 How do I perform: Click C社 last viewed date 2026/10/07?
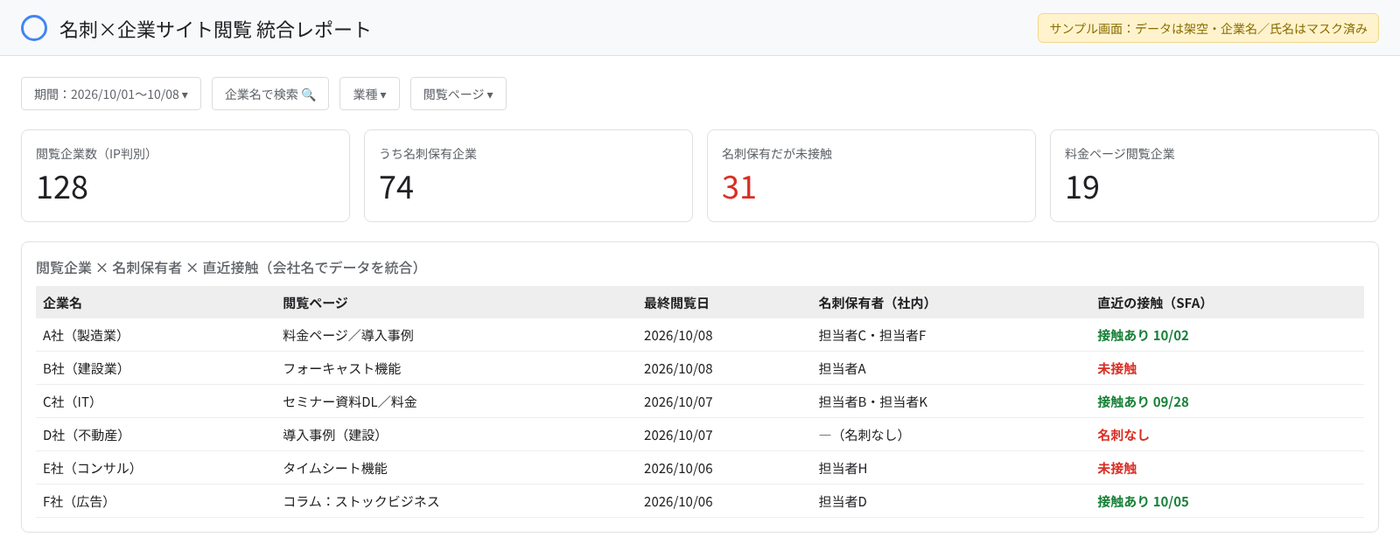pyautogui.click(x=678, y=401)
